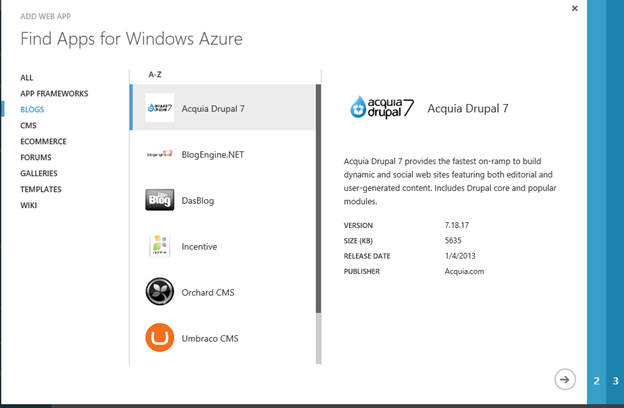Jump to wizard step 2
Viewport: 624px width, 408px height.
[x=596, y=381]
